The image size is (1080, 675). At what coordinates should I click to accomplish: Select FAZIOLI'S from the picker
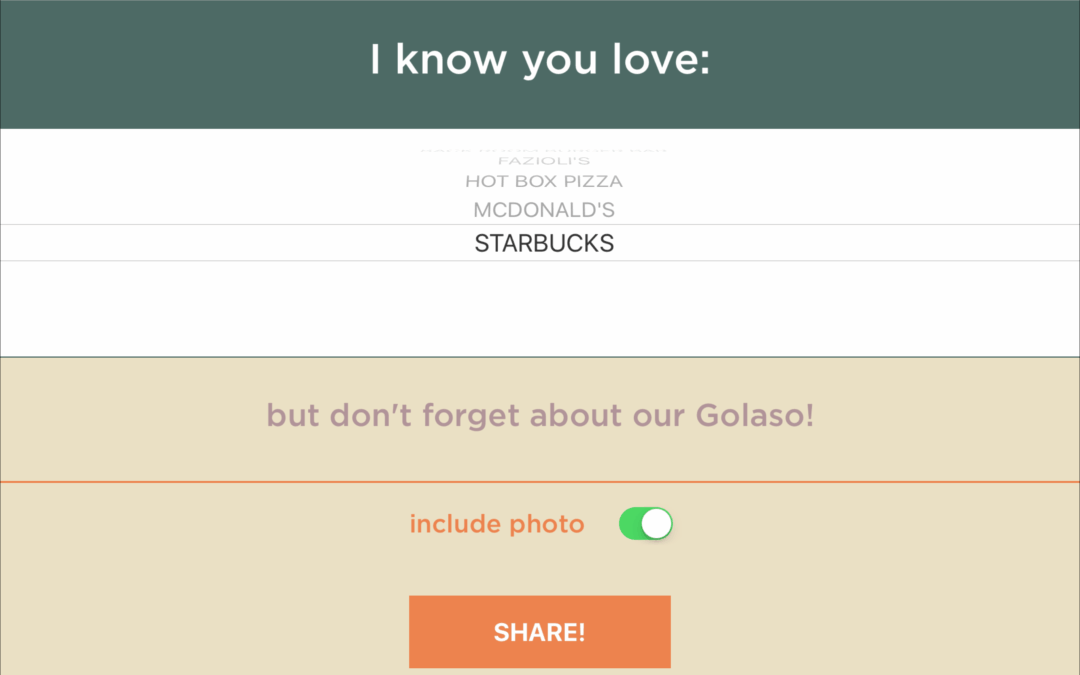pos(544,160)
